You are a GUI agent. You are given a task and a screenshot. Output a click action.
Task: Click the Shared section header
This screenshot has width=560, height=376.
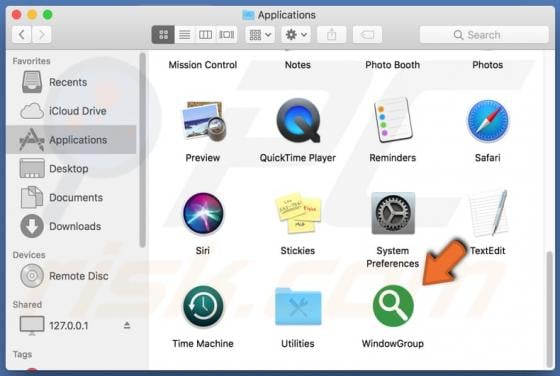[27, 305]
